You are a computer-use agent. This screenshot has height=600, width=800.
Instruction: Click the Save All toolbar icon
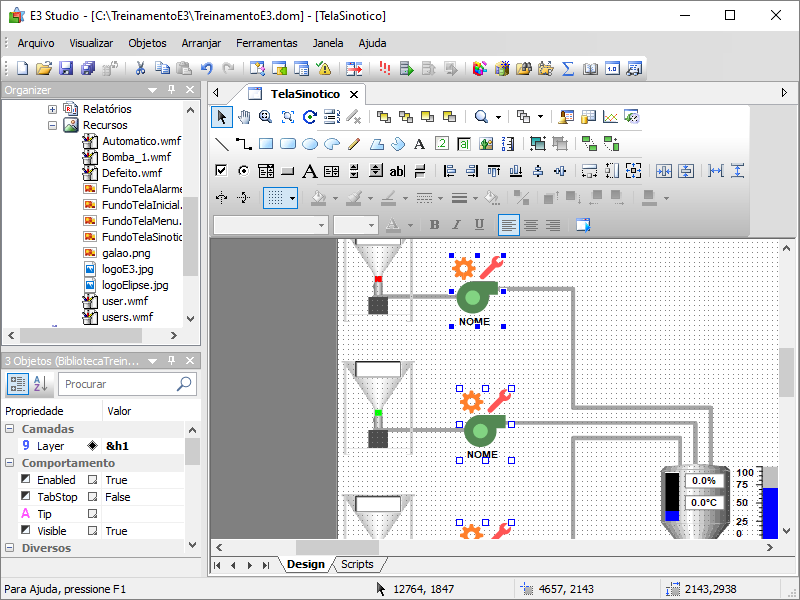(x=88, y=68)
